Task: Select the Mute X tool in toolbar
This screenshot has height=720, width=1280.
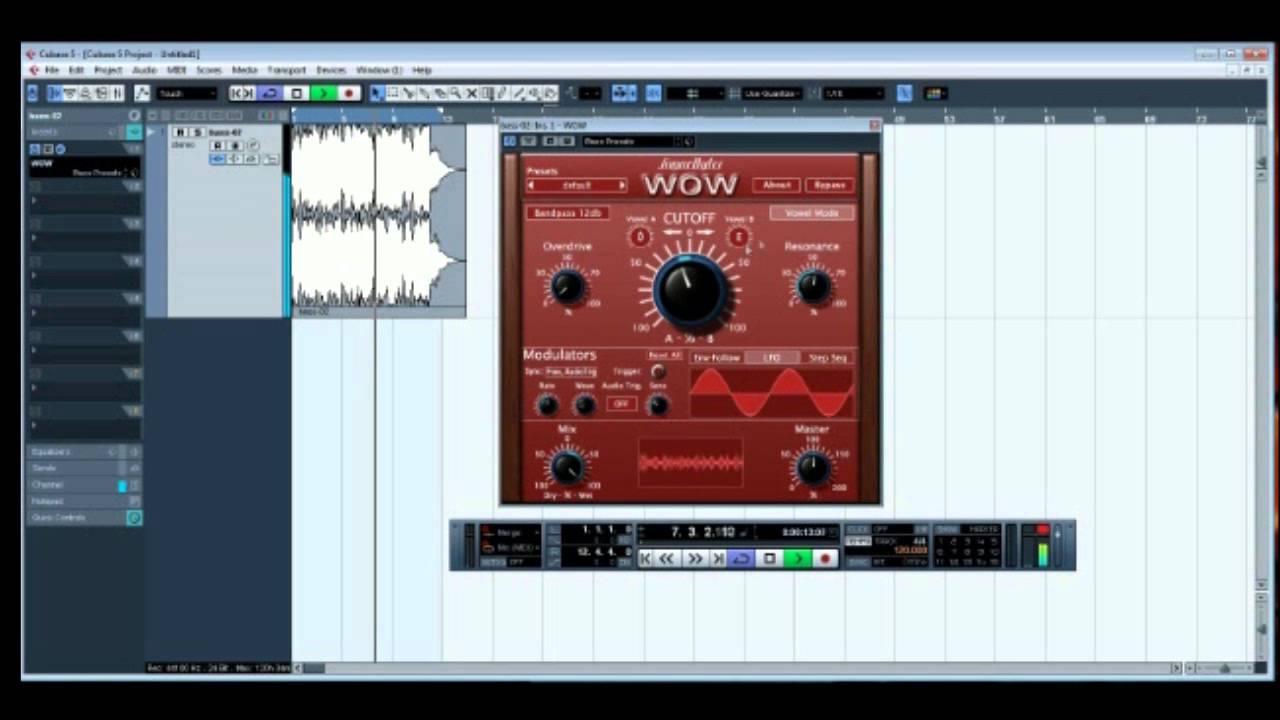Action: pyautogui.click(x=471, y=93)
